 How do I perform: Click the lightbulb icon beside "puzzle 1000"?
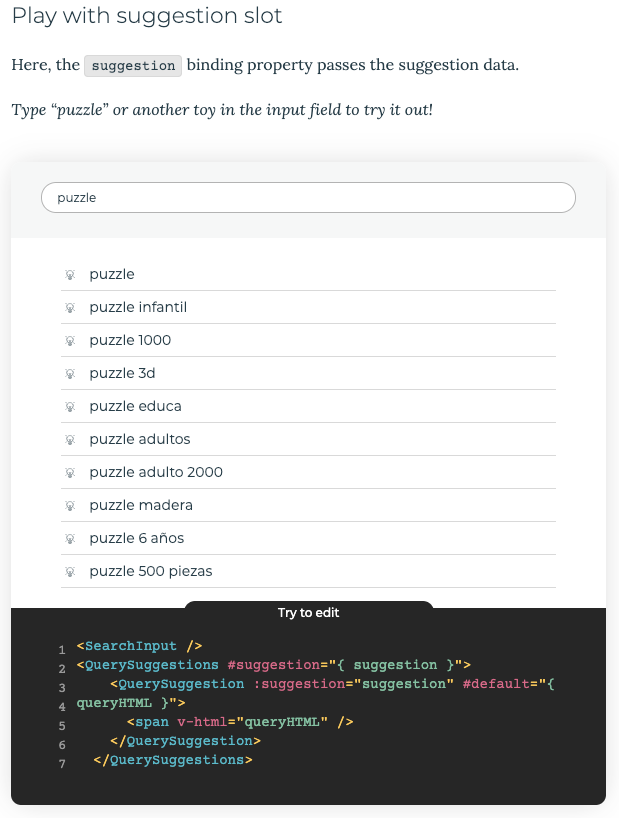[70, 340]
